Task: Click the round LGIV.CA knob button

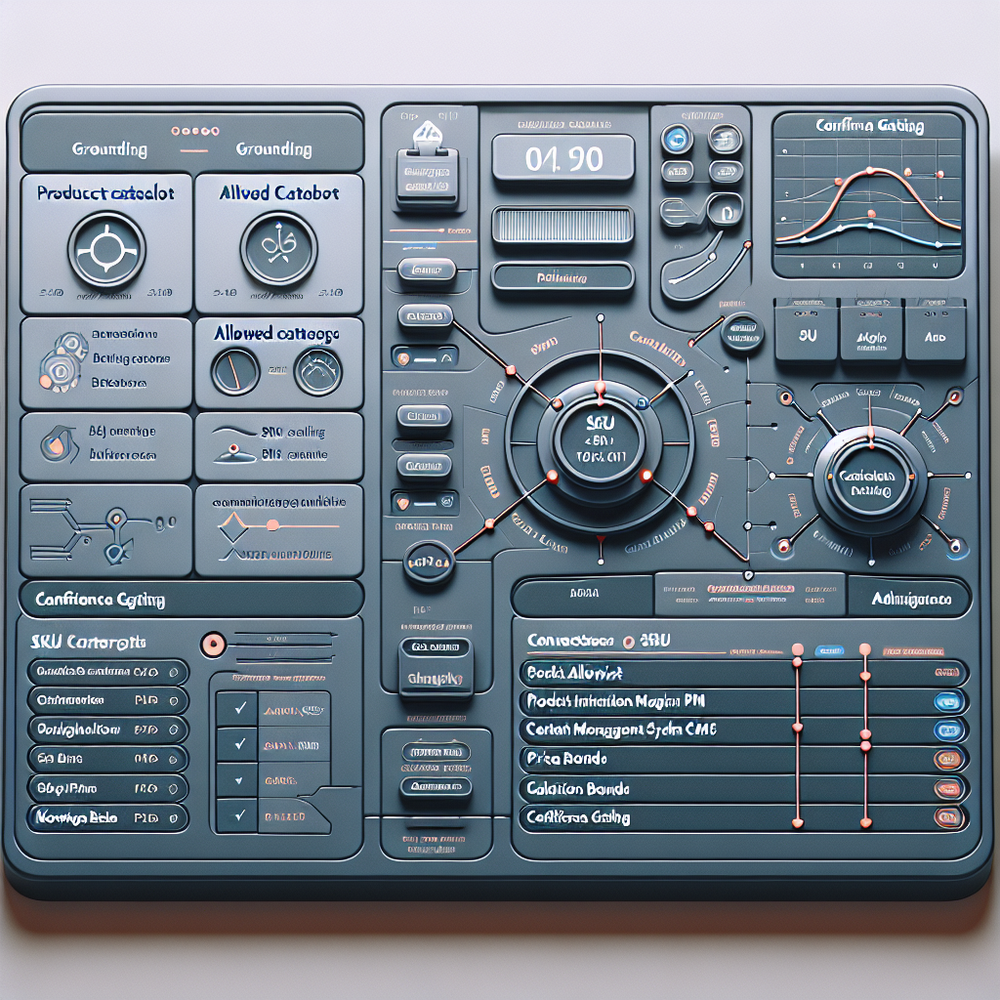Action: (428, 563)
